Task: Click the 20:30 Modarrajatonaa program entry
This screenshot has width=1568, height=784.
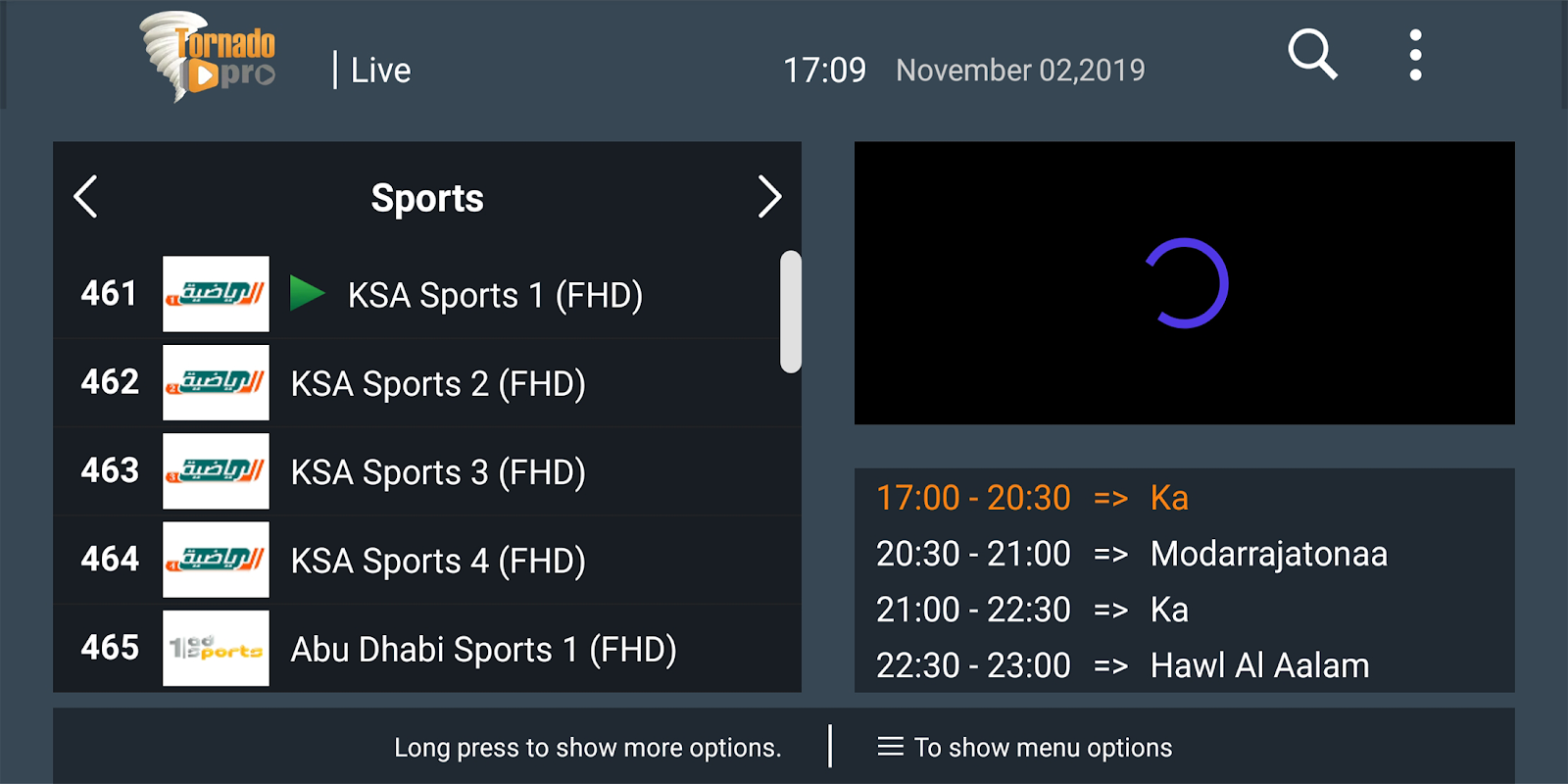Action: (x=1131, y=554)
